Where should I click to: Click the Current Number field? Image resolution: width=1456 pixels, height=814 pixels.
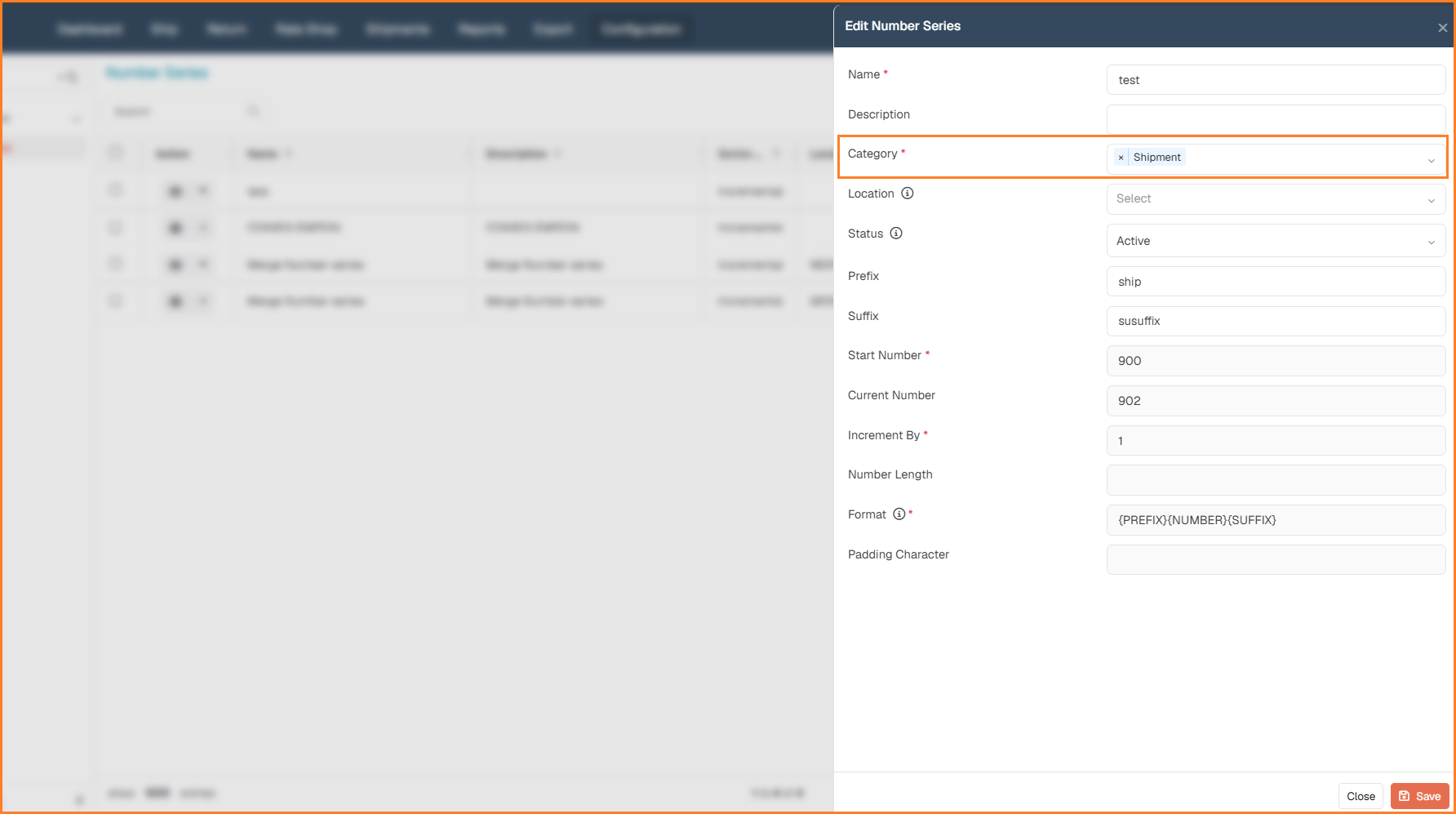point(1276,401)
